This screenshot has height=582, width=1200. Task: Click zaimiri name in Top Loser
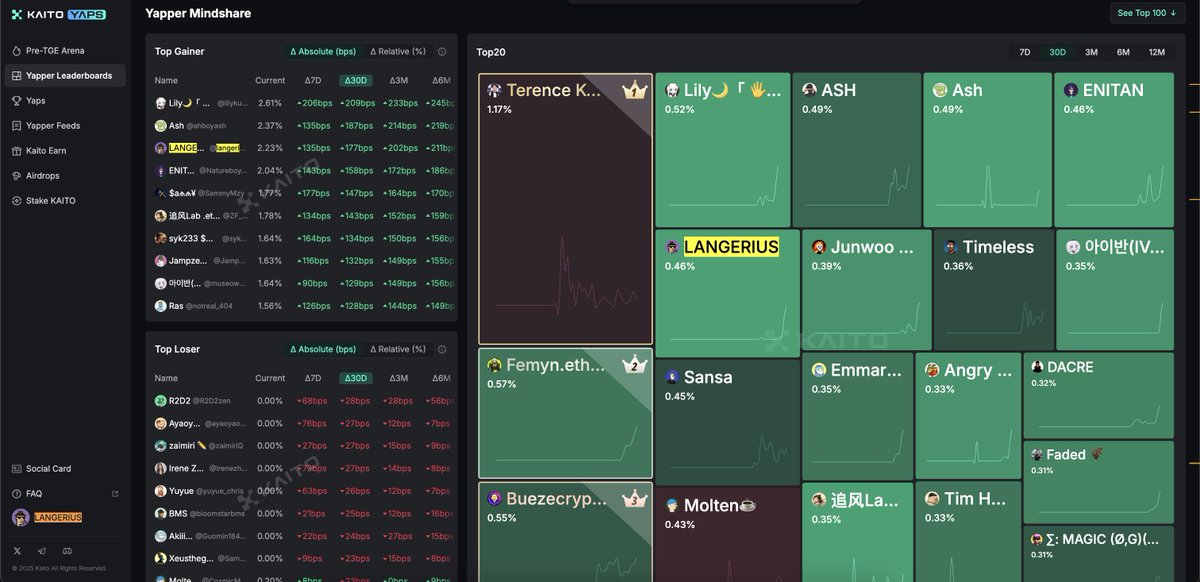(185, 446)
